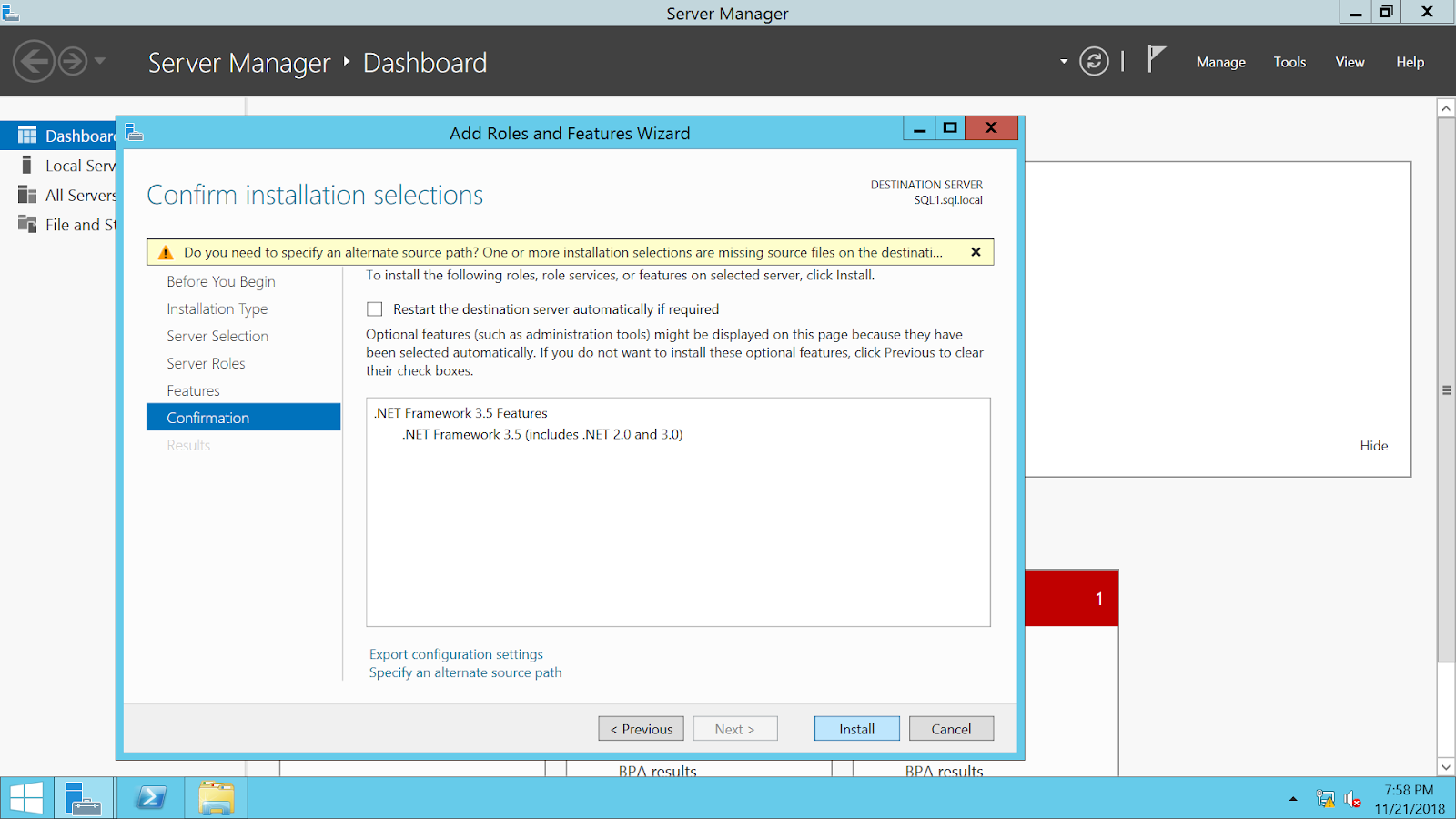
Task: Open File Explorer from the taskbar
Action: pyautogui.click(x=215, y=797)
